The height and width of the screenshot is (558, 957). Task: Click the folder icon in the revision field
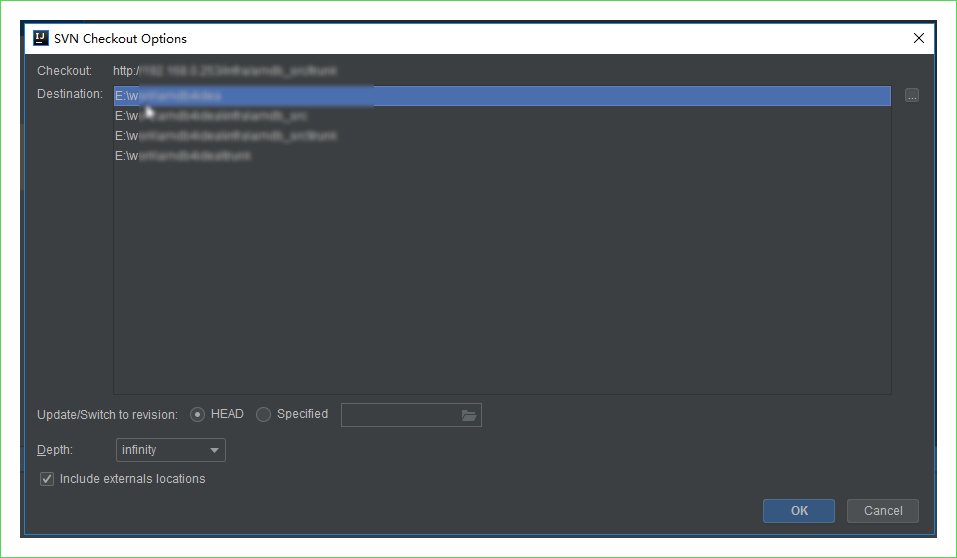point(469,415)
